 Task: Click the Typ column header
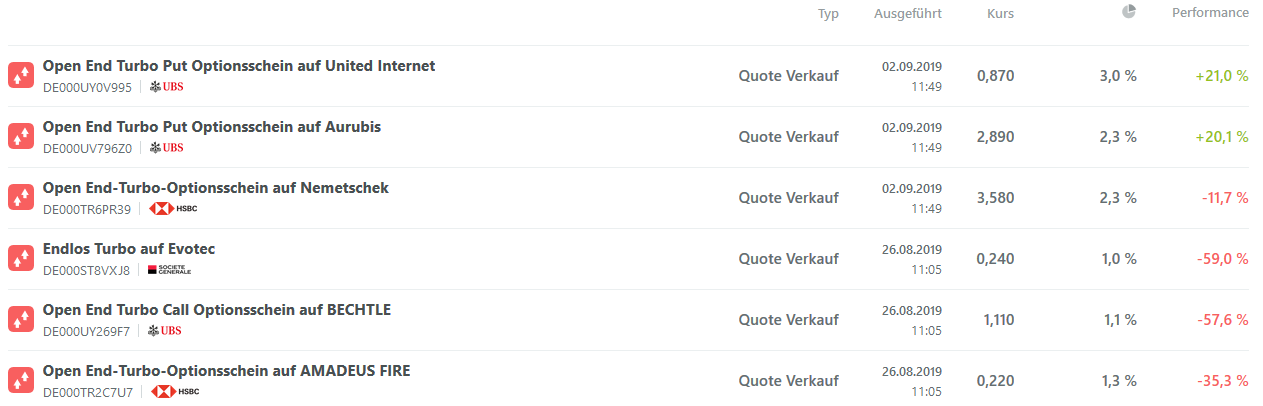tap(828, 14)
